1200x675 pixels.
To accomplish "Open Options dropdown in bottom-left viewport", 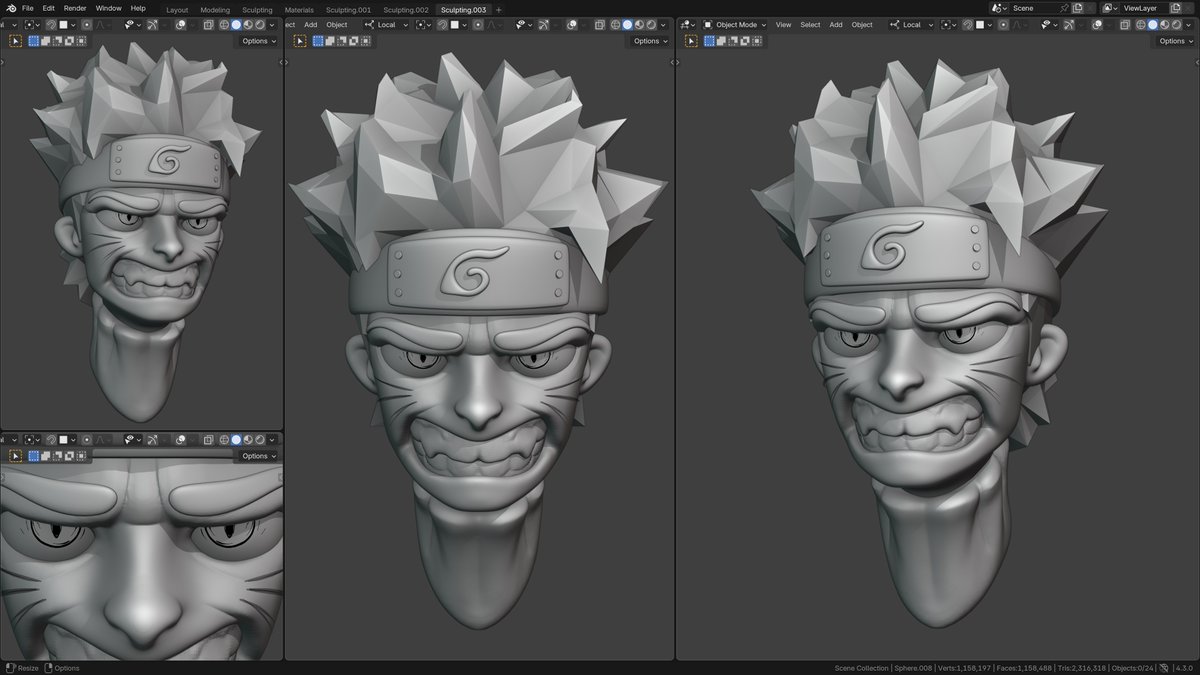I will [x=258, y=456].
